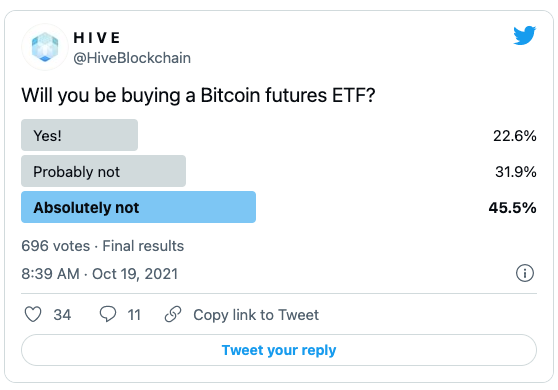Viewport: 558px width, 390px height.
Task: Click the 11 replies count
Action: pos(134,315)
